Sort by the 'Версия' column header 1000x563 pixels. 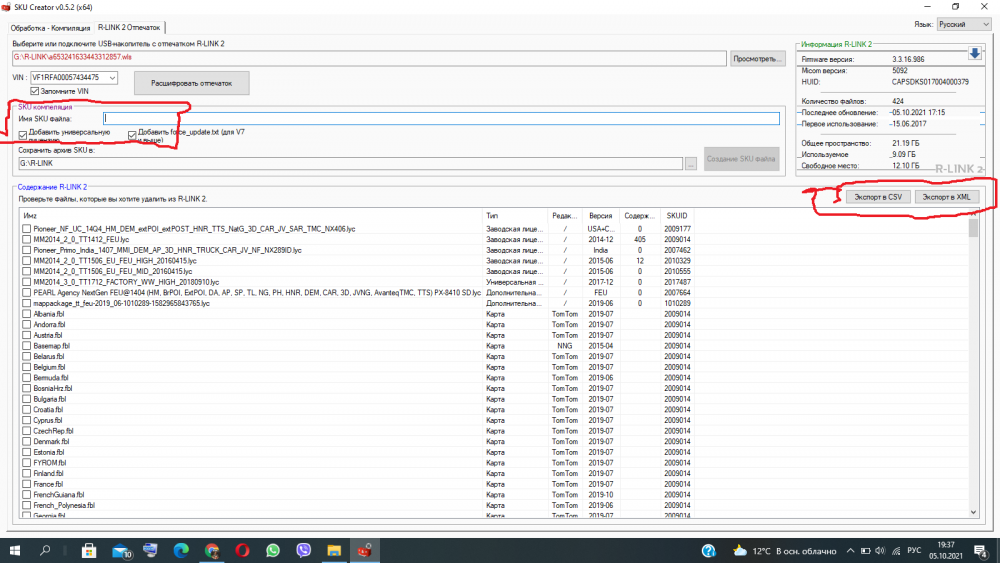click(x=600, y=216)
